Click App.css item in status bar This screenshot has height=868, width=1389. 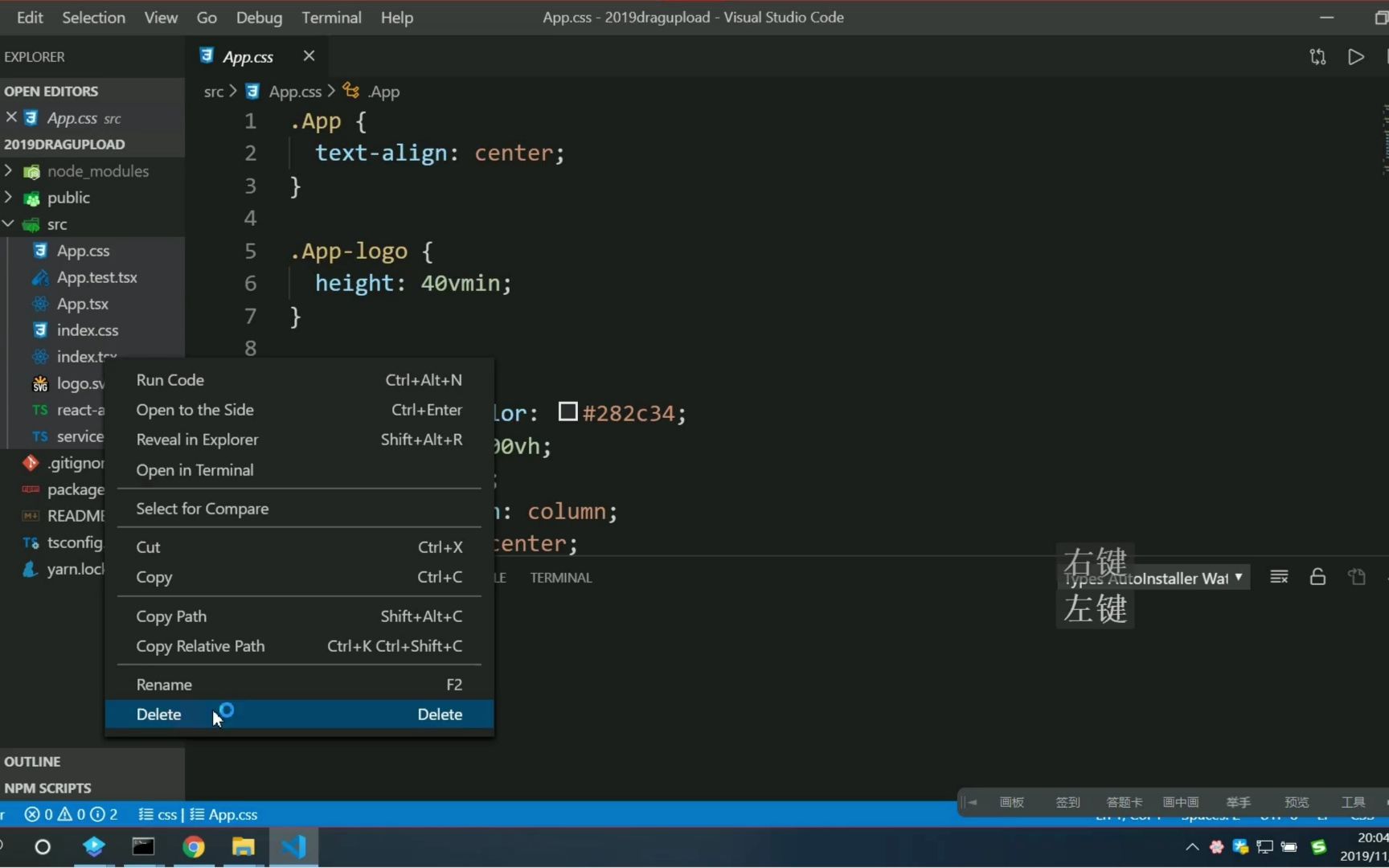pos(223,814)
